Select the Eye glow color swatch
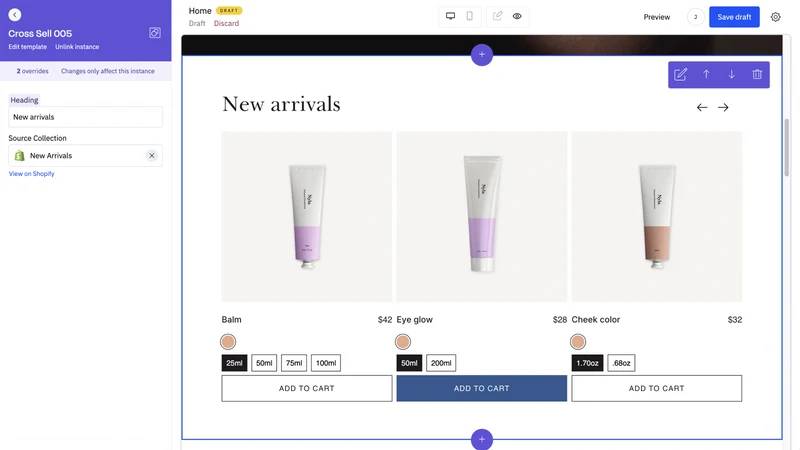800x450 pixels. click(403, 342)
